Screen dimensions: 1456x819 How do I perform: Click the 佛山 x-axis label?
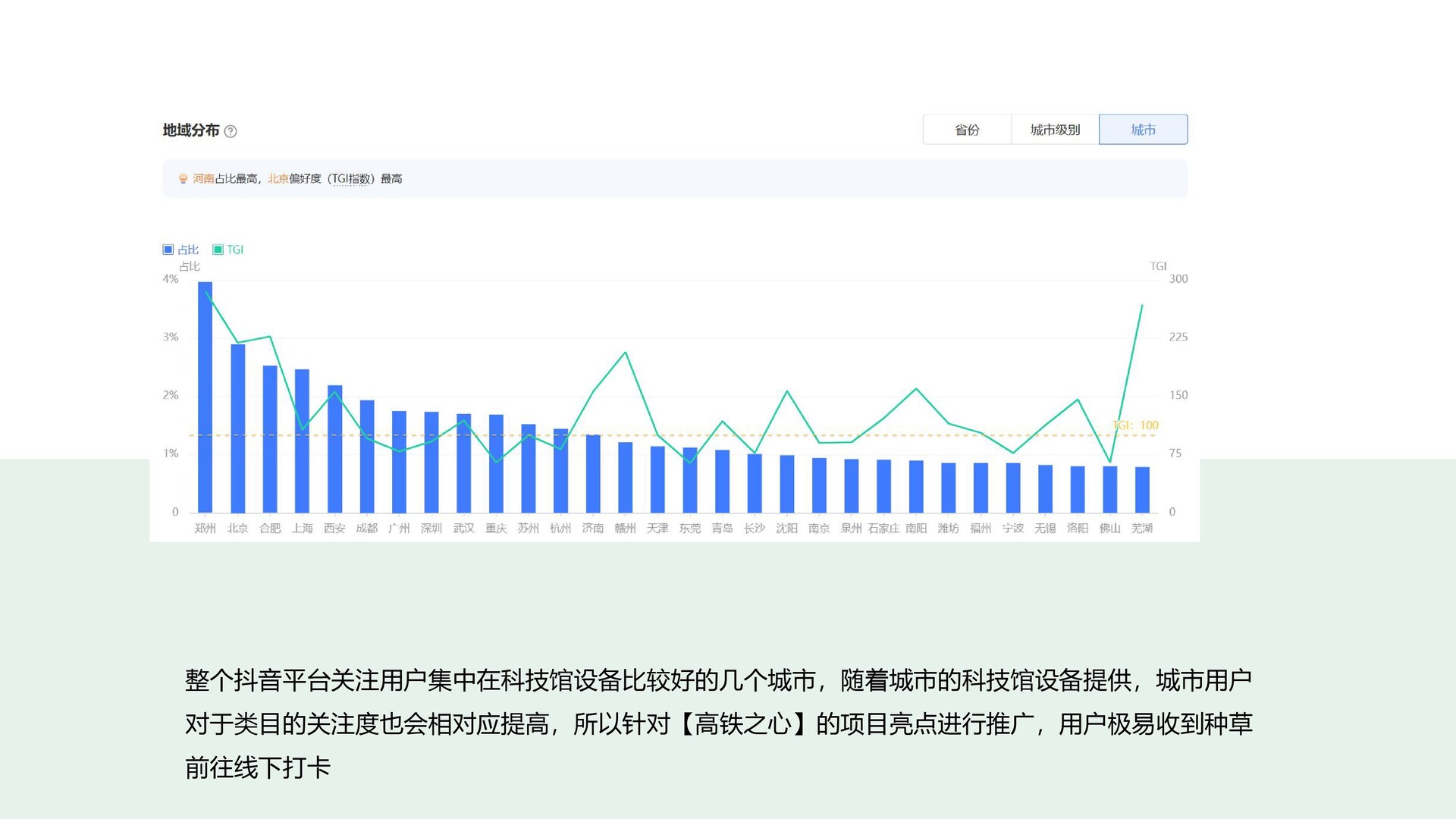(1110, 528)
